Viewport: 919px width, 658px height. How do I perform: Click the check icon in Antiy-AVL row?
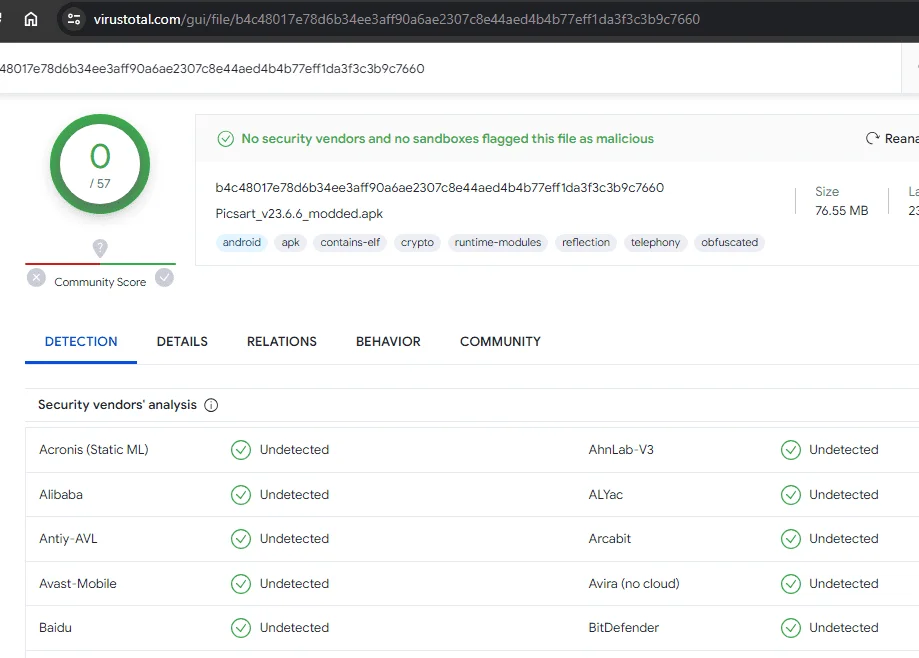240,539
